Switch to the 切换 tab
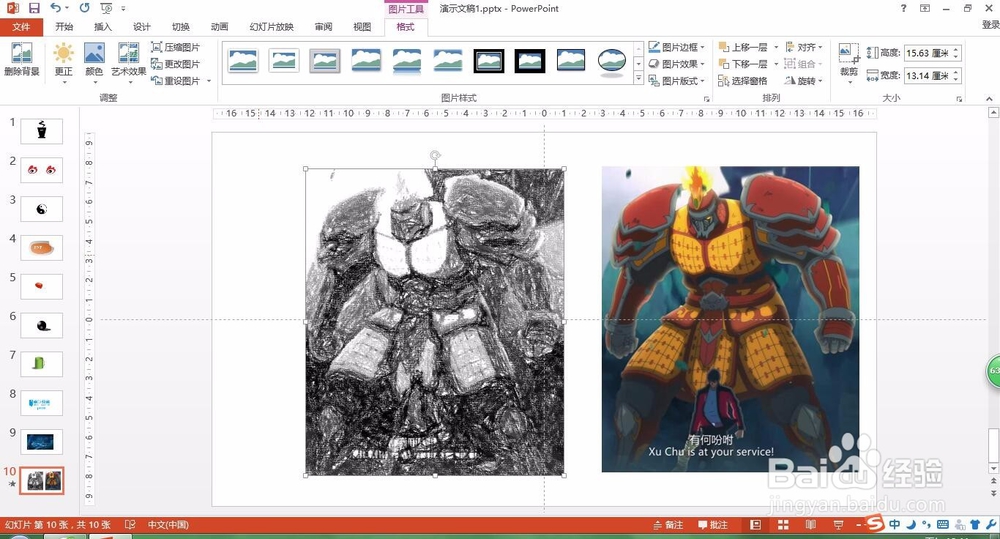 pos(180,27)
